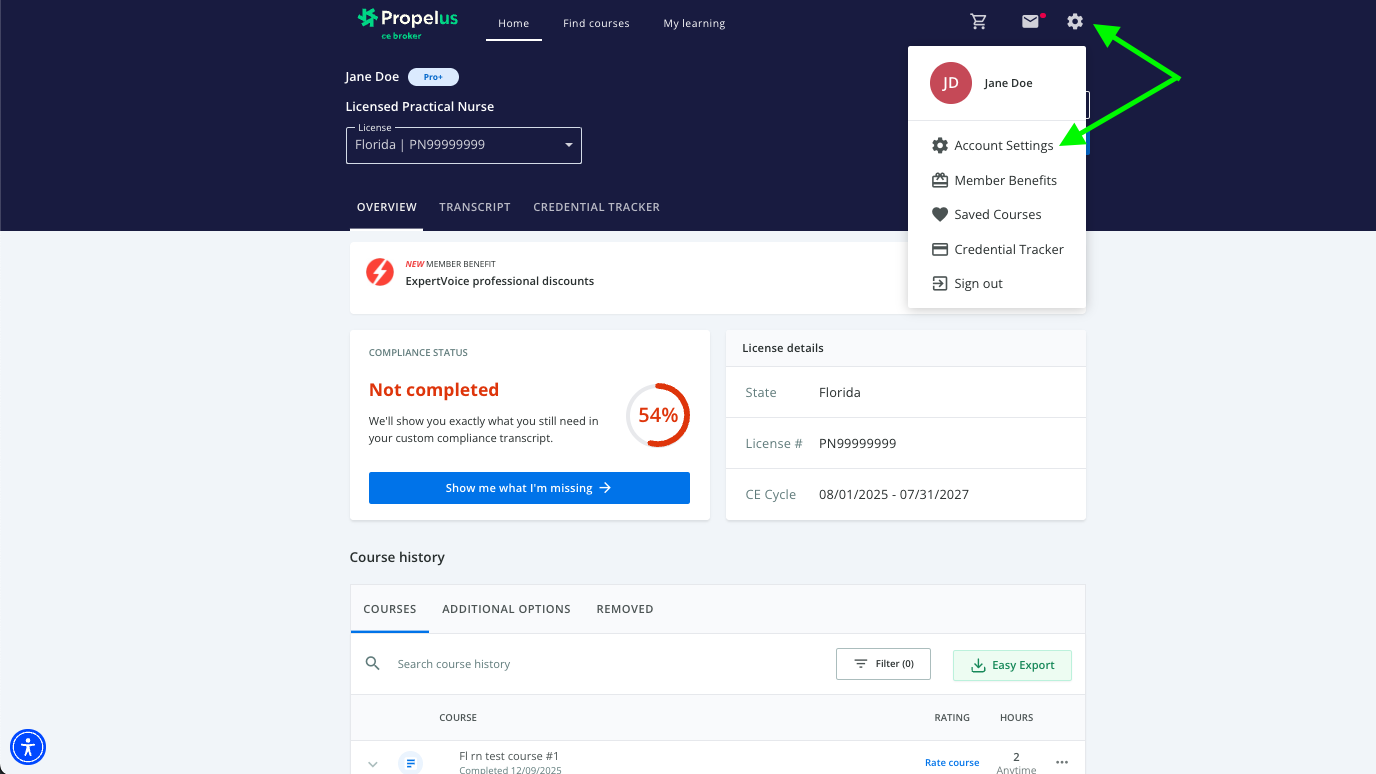Viewport: 1376px width, 774px height.
Task: Select Account Settings from menu
Action: (x=1003, y=146)
